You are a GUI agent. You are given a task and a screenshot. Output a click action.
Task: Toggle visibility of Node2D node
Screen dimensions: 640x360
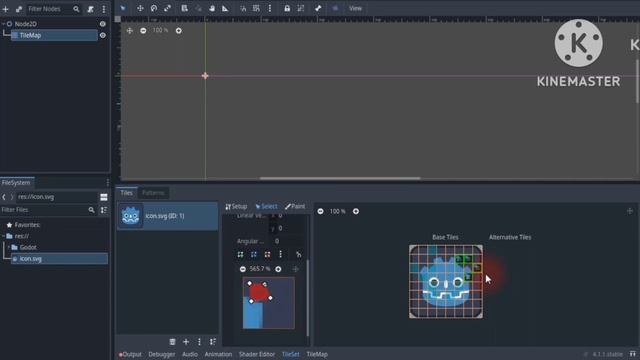coord(102,24)
